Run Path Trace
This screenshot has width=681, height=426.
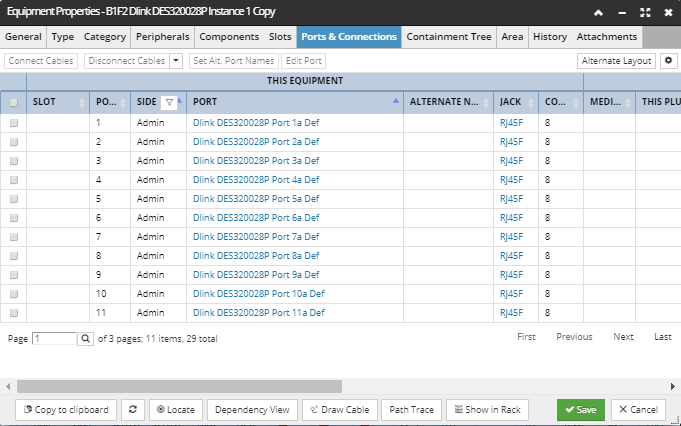coord(411,409)
